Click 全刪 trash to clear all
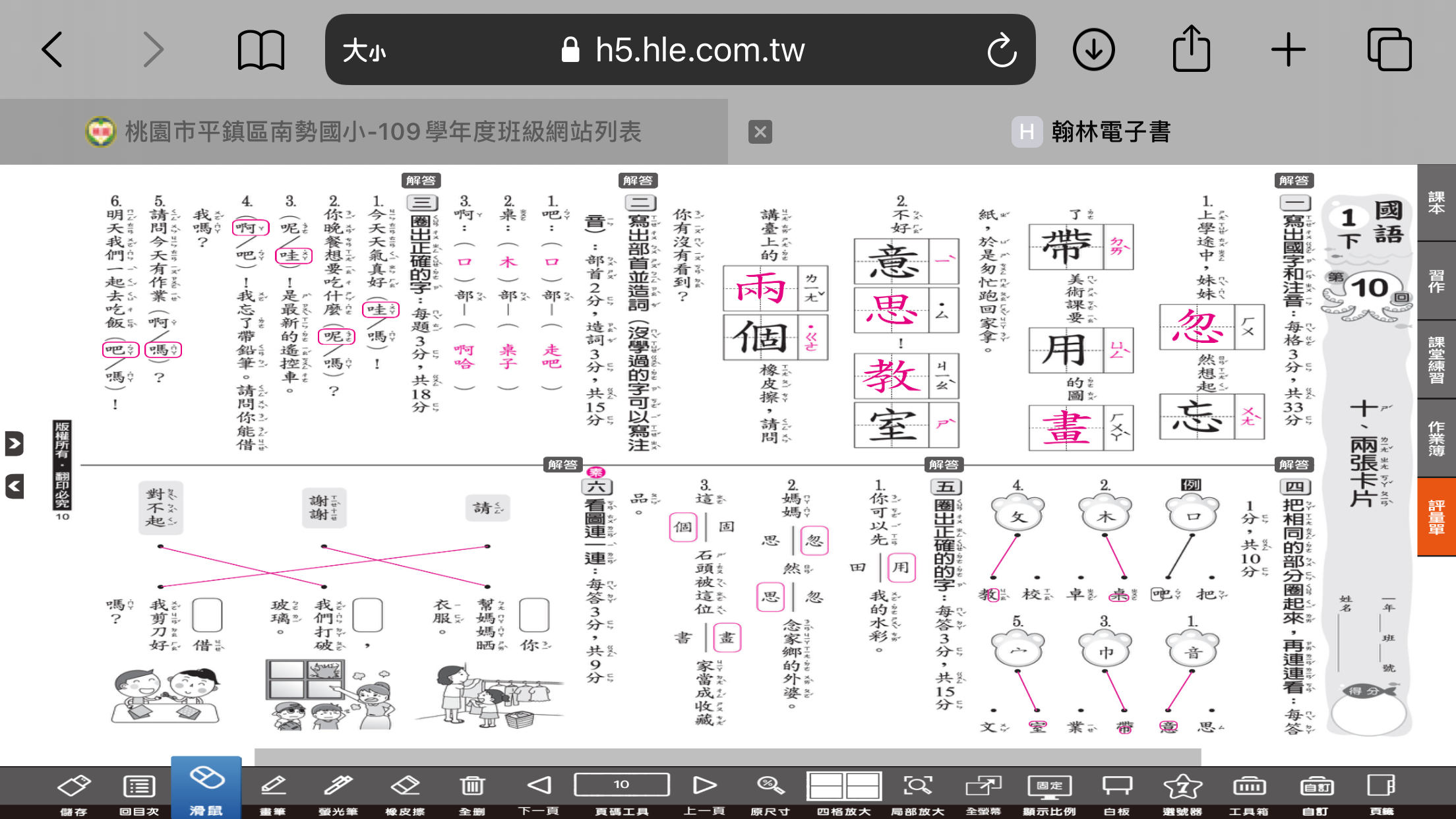This screenshot has height=819, width=1456. [472, 793]
